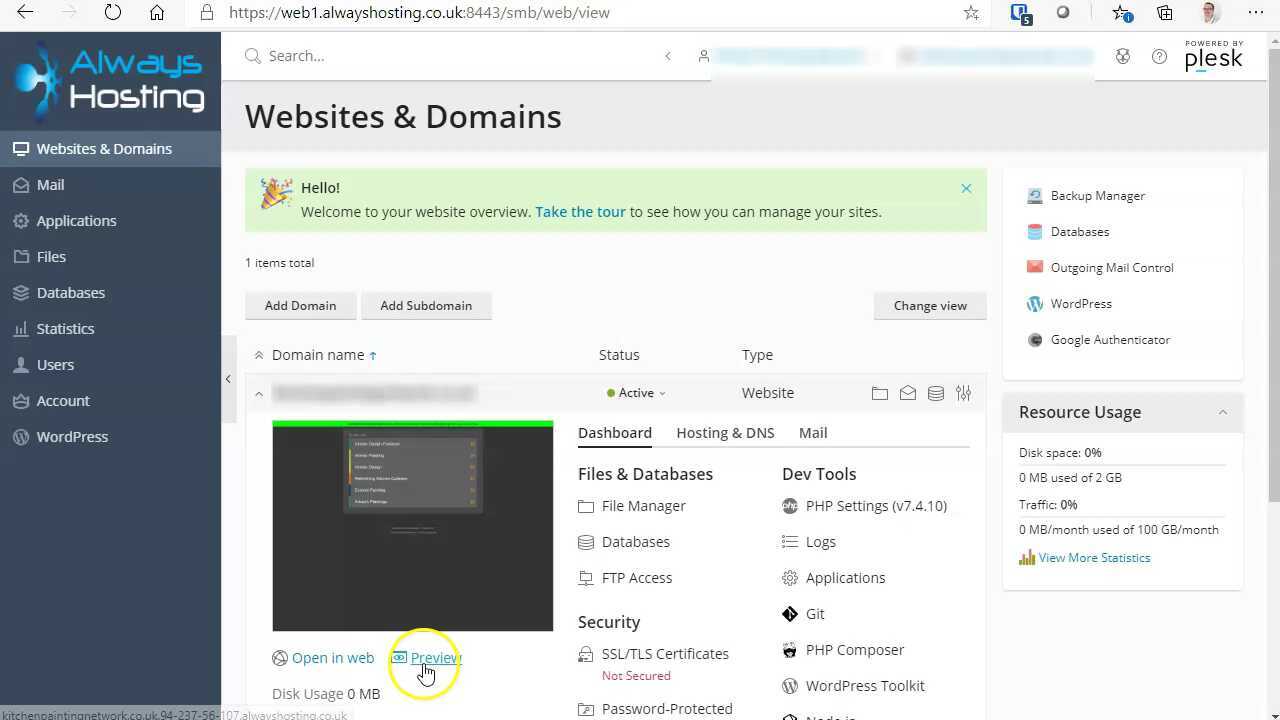Click the domain row database icon
The image size is (1280, 720).
coord(936,394)
